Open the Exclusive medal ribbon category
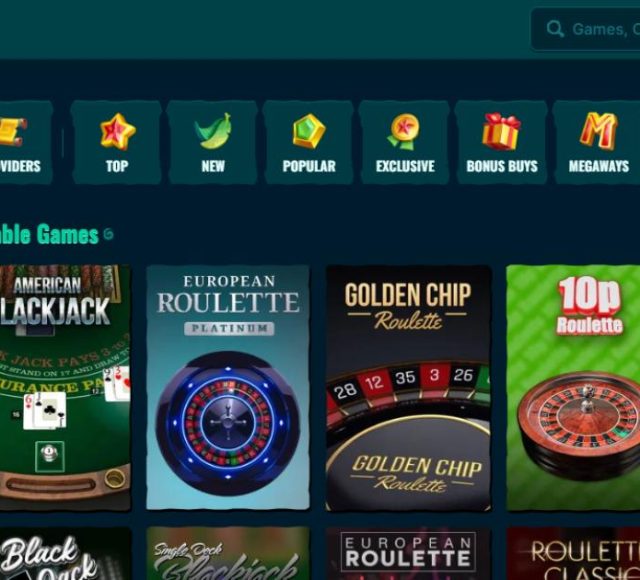 click(404, 131)
